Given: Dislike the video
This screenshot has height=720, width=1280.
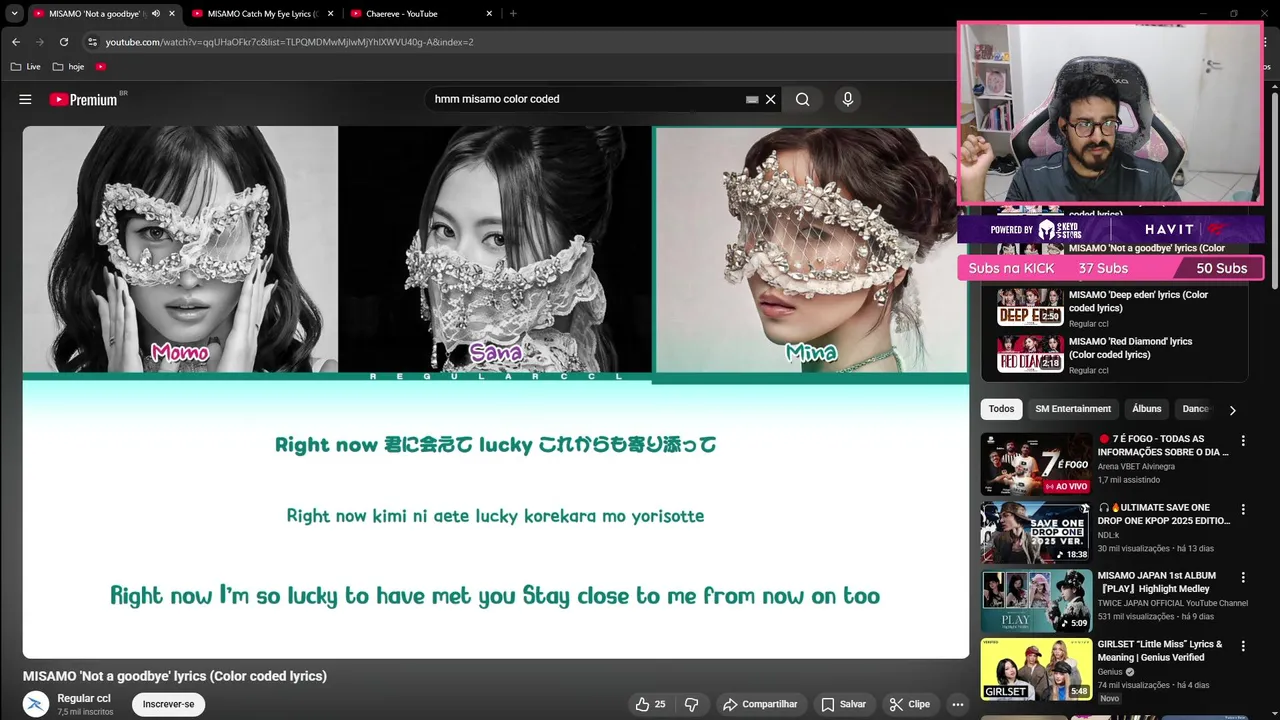Looking at the screenshot, I should coord(691,704).
